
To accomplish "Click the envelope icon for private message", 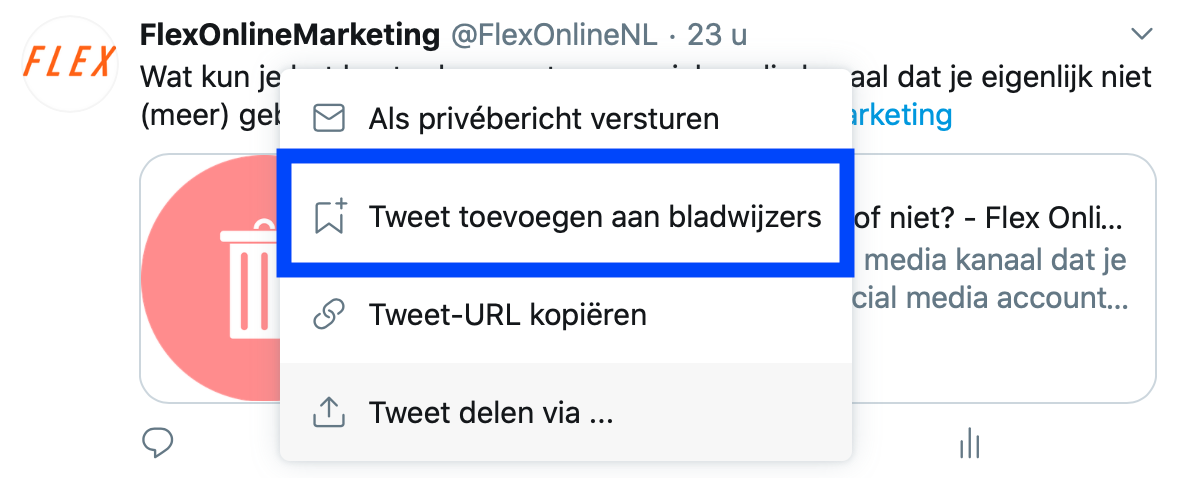I will (x=328, y=119).
